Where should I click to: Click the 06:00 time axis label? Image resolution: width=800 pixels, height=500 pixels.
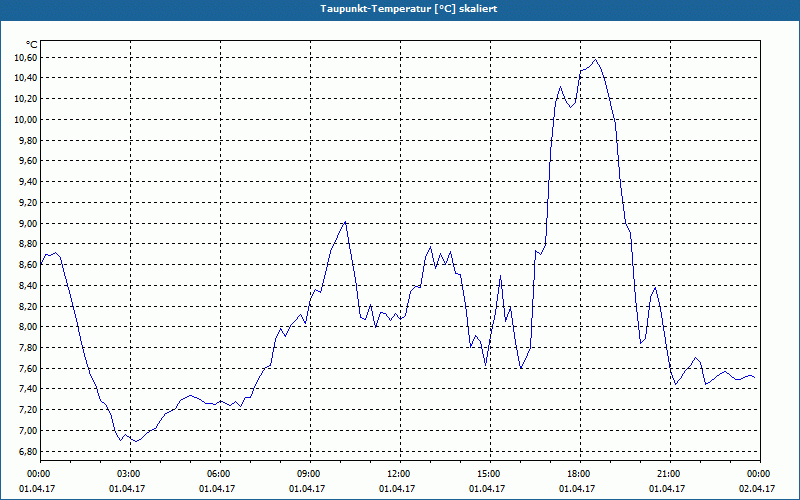[218, 474]
